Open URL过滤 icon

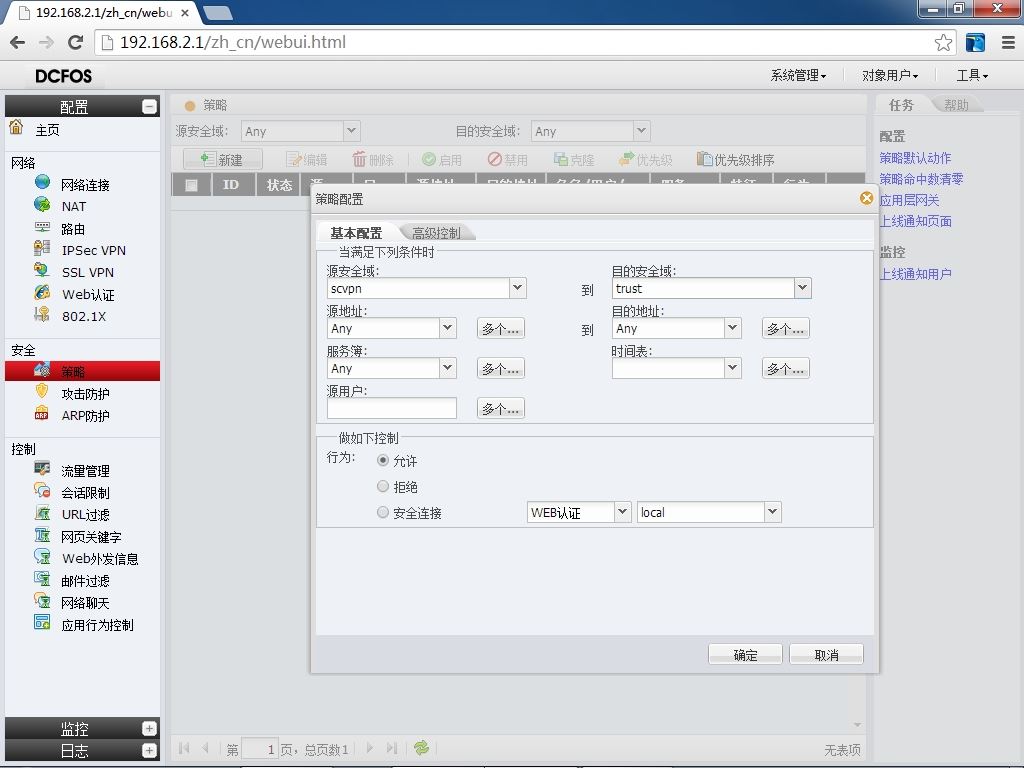tap(42, 513)
